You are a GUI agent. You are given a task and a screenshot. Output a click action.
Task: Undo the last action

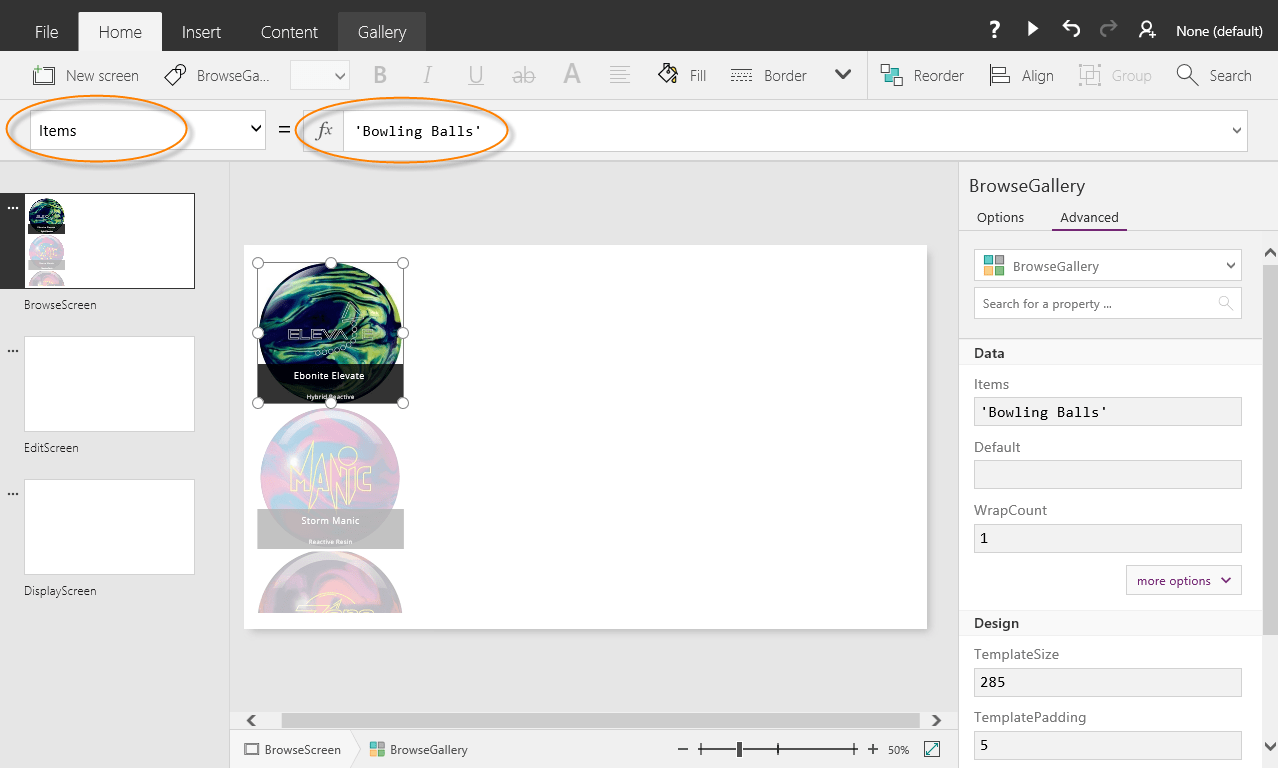1070,29
